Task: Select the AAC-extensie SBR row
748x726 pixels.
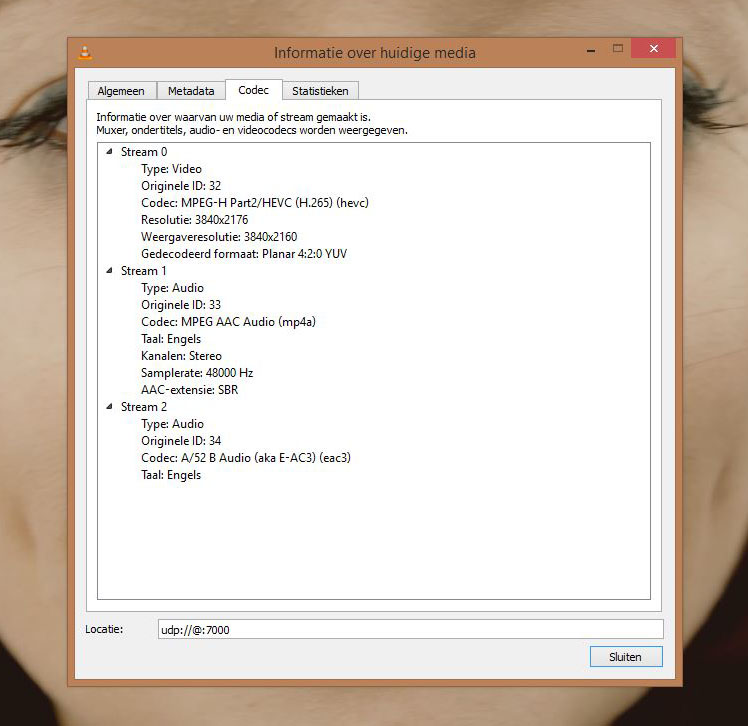Action: point(189,390)
